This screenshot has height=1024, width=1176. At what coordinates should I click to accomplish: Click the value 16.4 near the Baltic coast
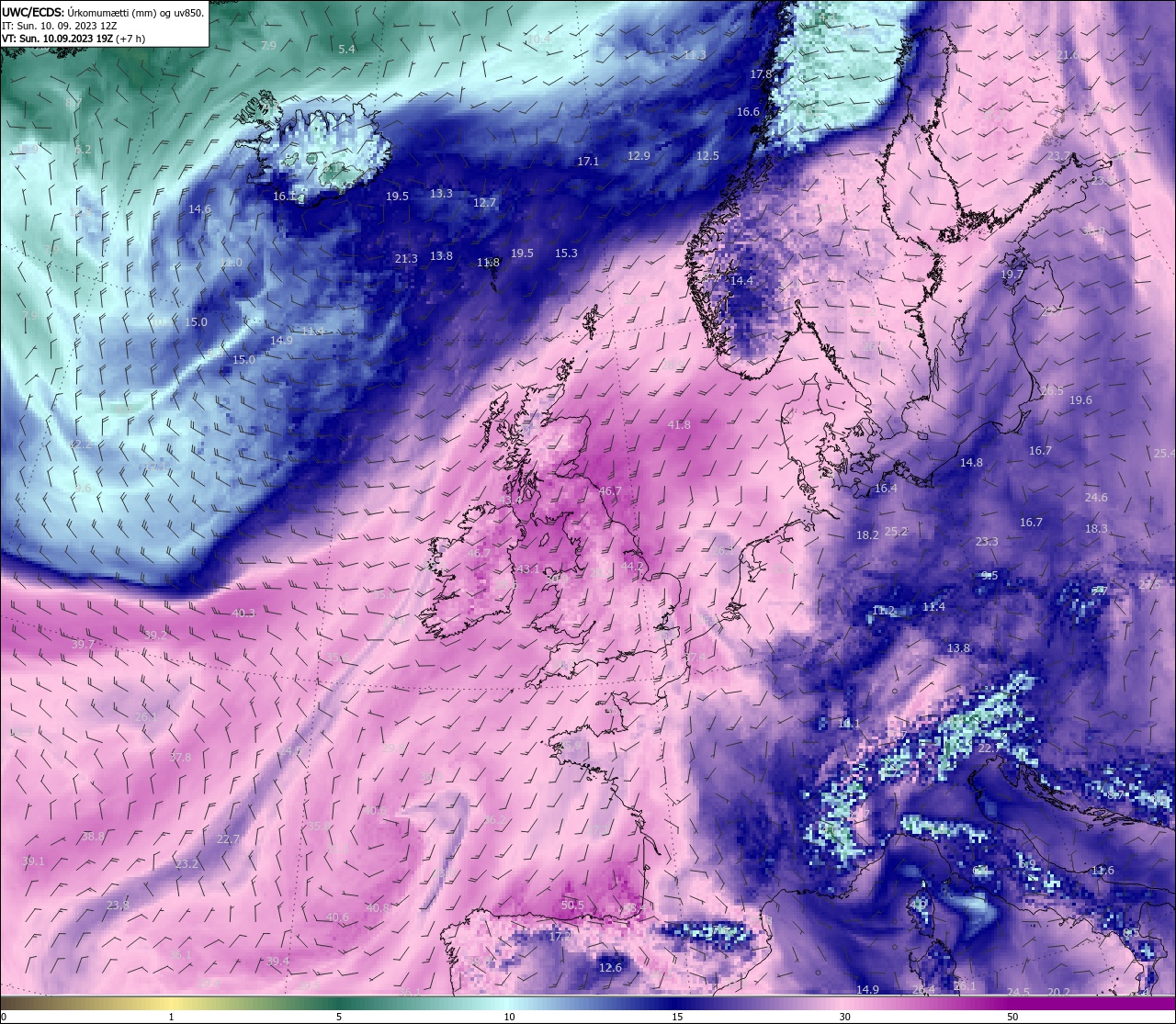pyautogui.click(x=886, y=489)
